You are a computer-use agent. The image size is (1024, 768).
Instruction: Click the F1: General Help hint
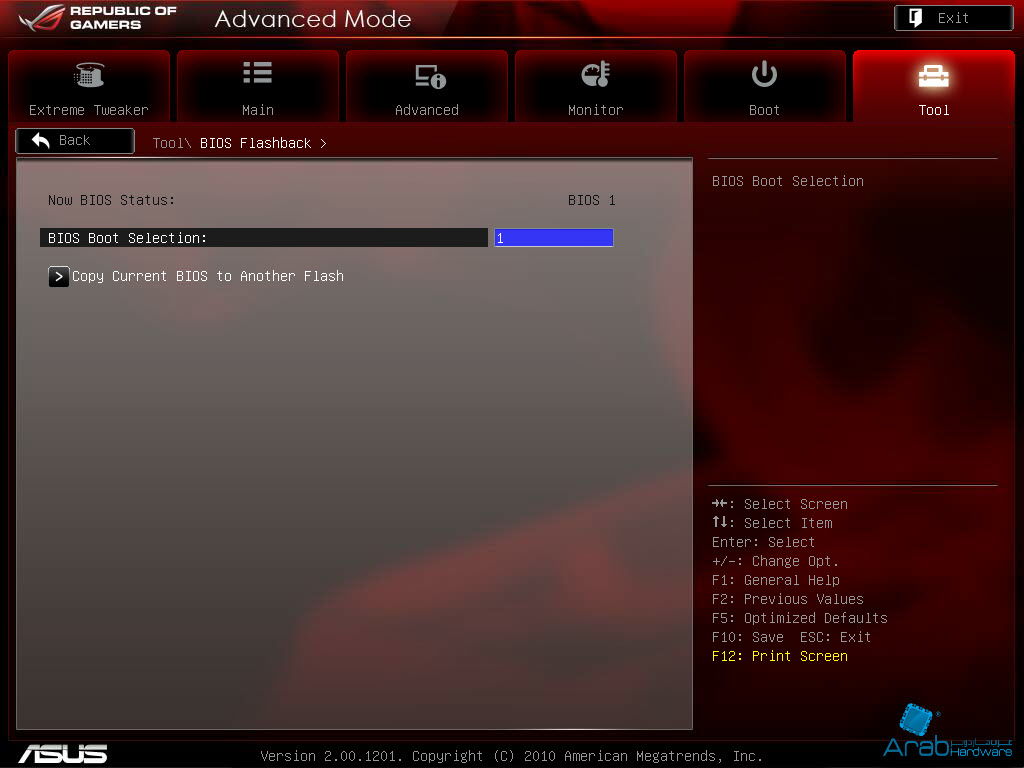[776, 581]
